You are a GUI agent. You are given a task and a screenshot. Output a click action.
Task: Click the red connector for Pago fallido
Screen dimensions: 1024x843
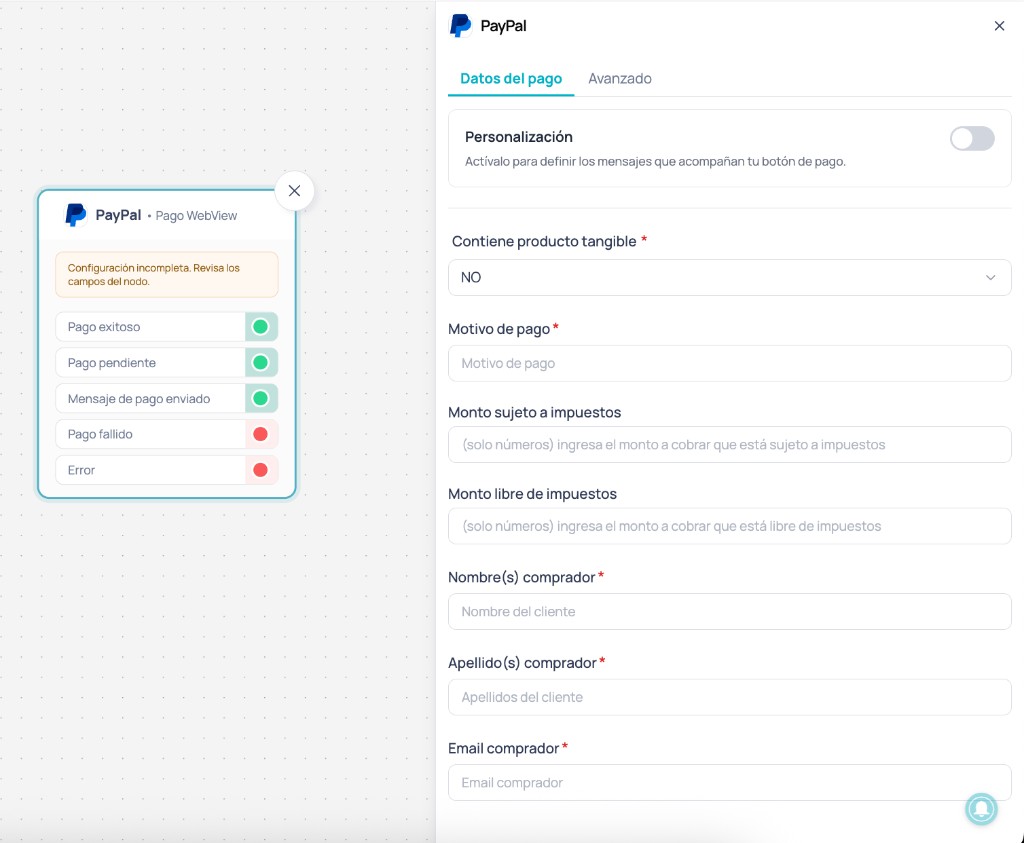[261, 434]
